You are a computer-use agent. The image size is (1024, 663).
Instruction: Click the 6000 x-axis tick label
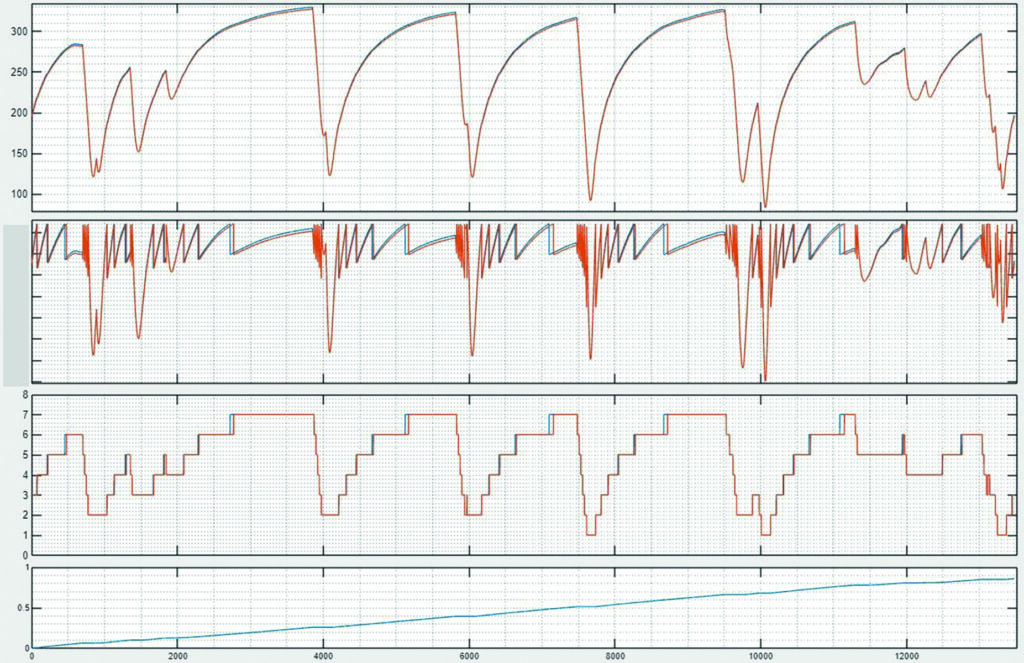coord(468,655)
